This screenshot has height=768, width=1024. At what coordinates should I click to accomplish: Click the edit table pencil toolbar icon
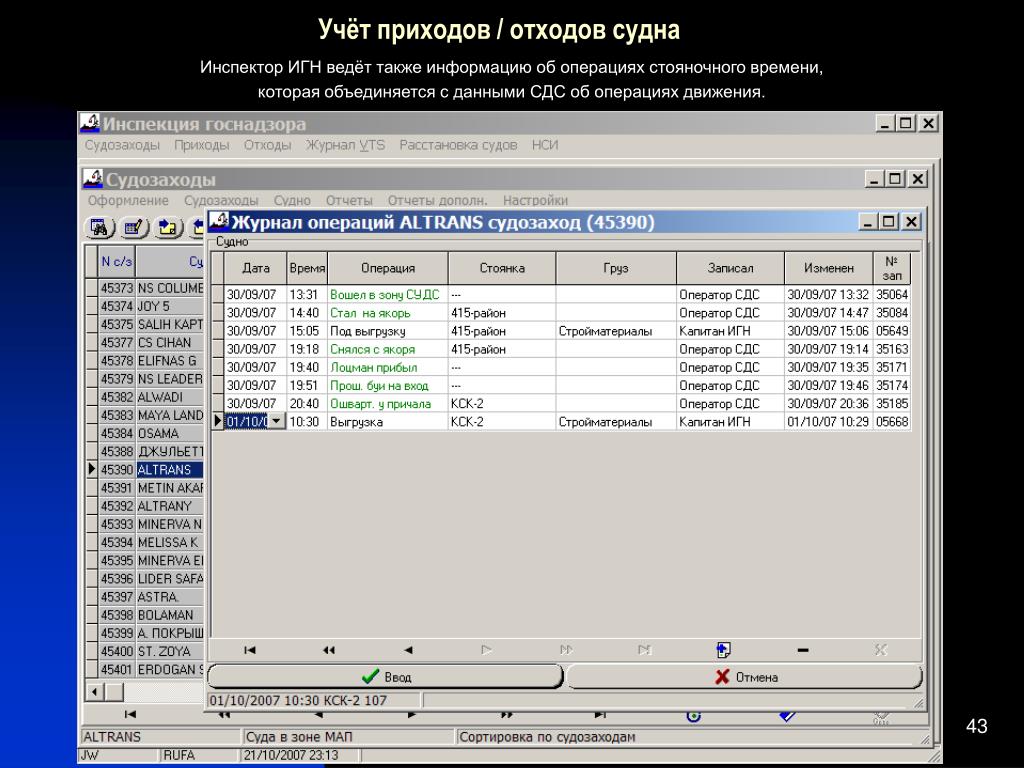tap(134, 227)
